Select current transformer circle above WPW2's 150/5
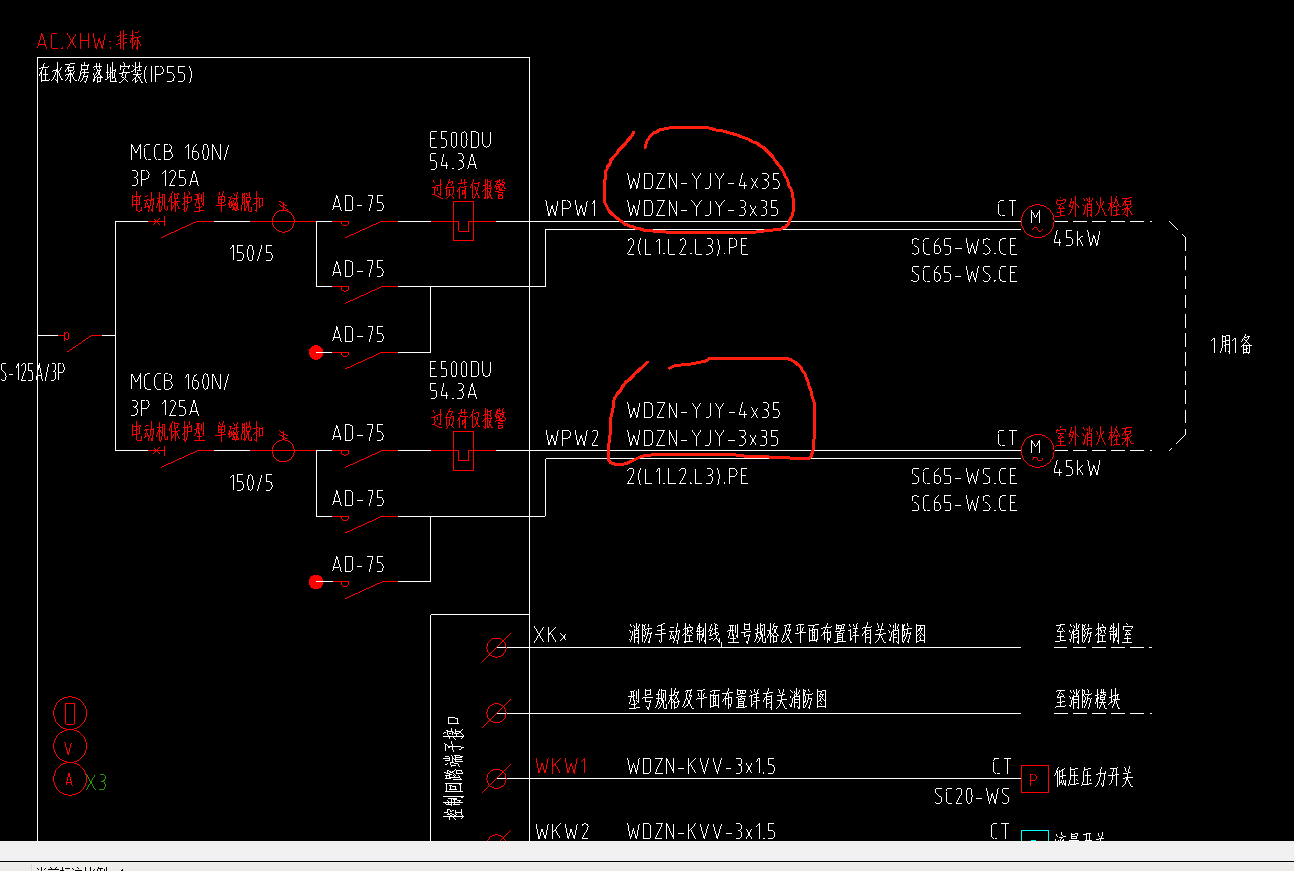 (283, 450)
